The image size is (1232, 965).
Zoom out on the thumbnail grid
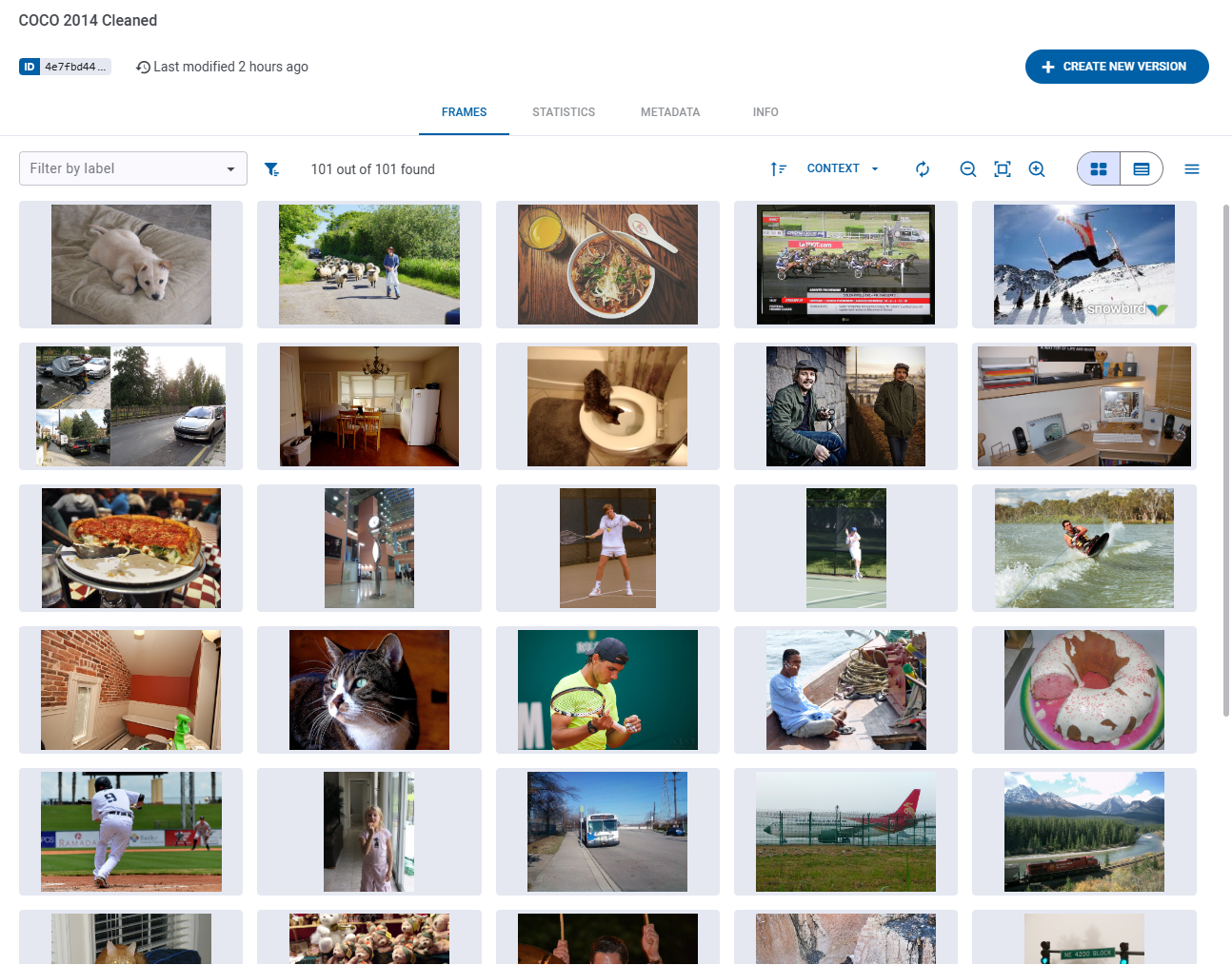(x=968, y=168)
